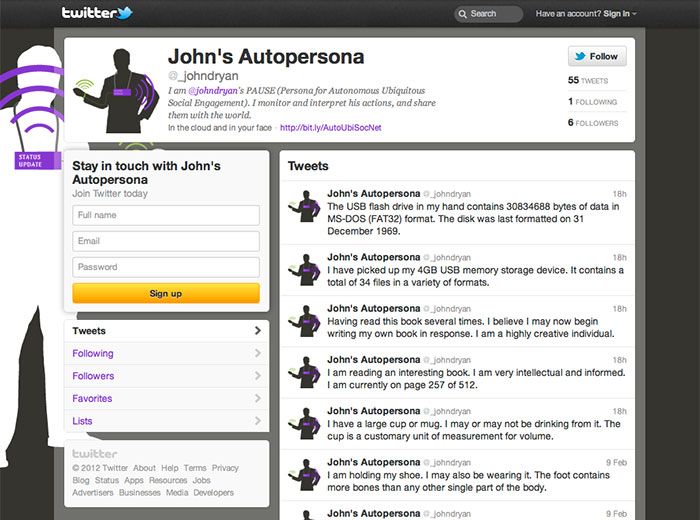Open the About footer link
The image size is (700, 520).
tap(145, 468)
